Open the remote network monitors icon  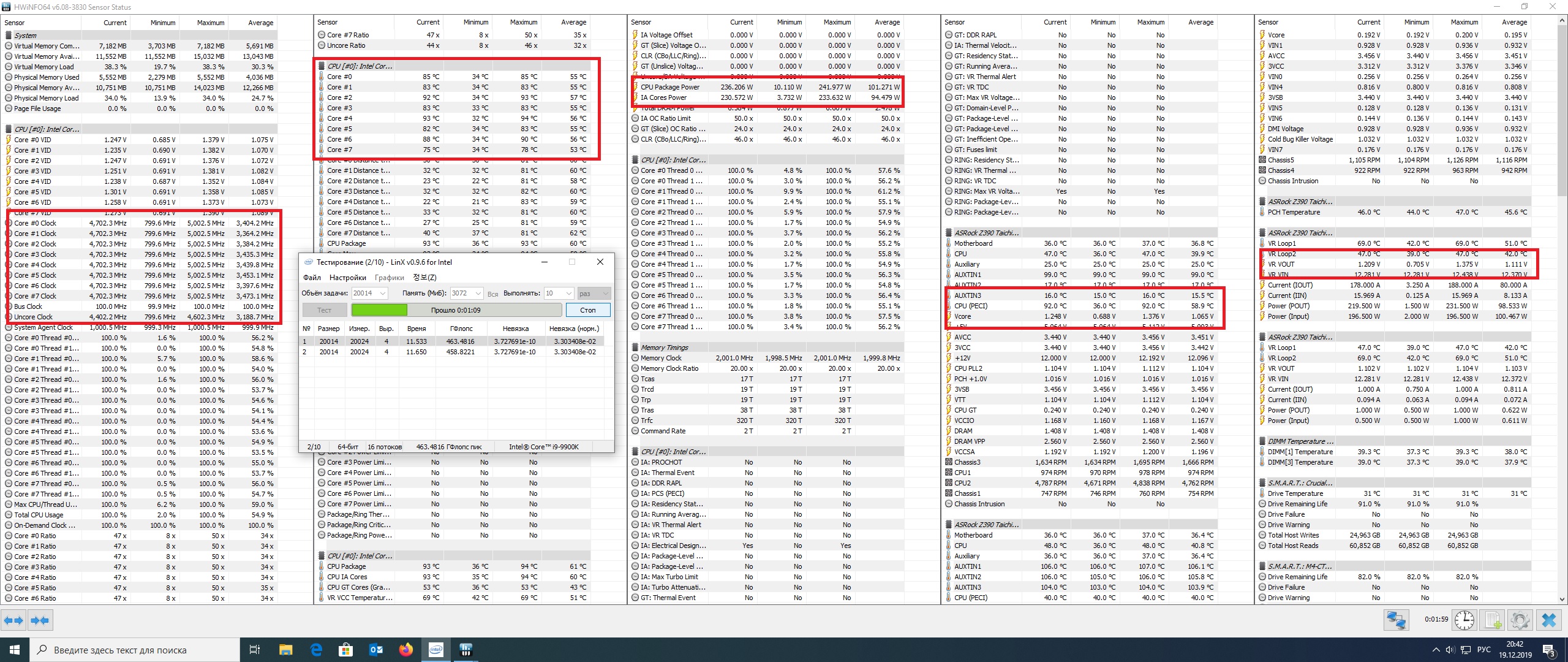[x=1396, y=620]
